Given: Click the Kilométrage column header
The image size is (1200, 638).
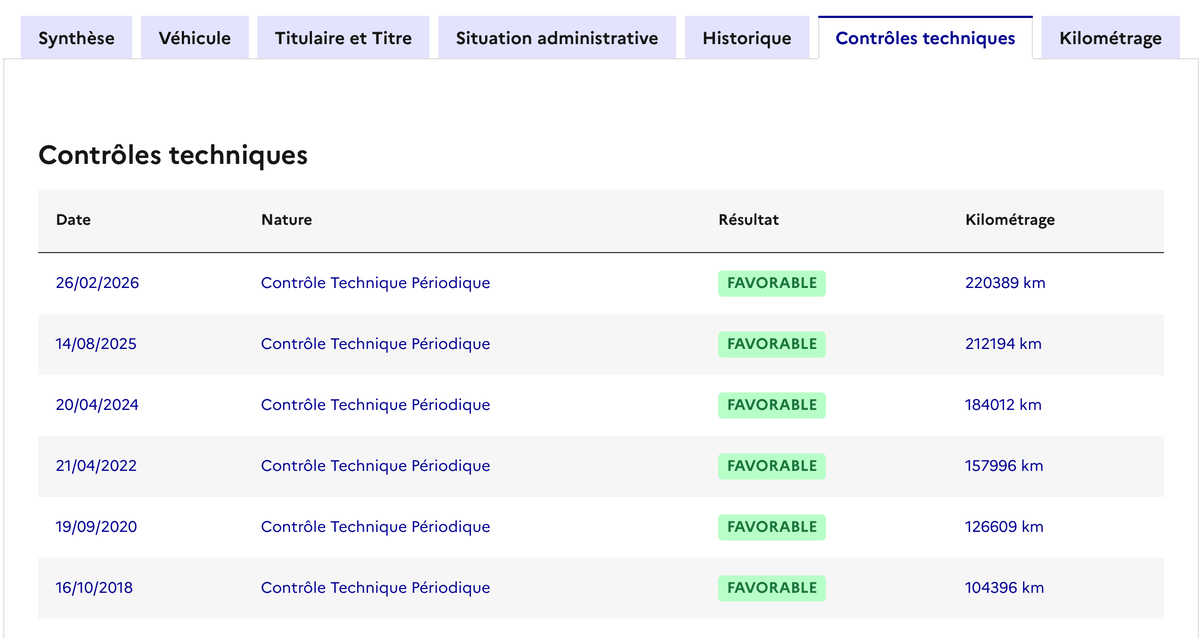Looking at the screenshot, I should pos(1010,220).
